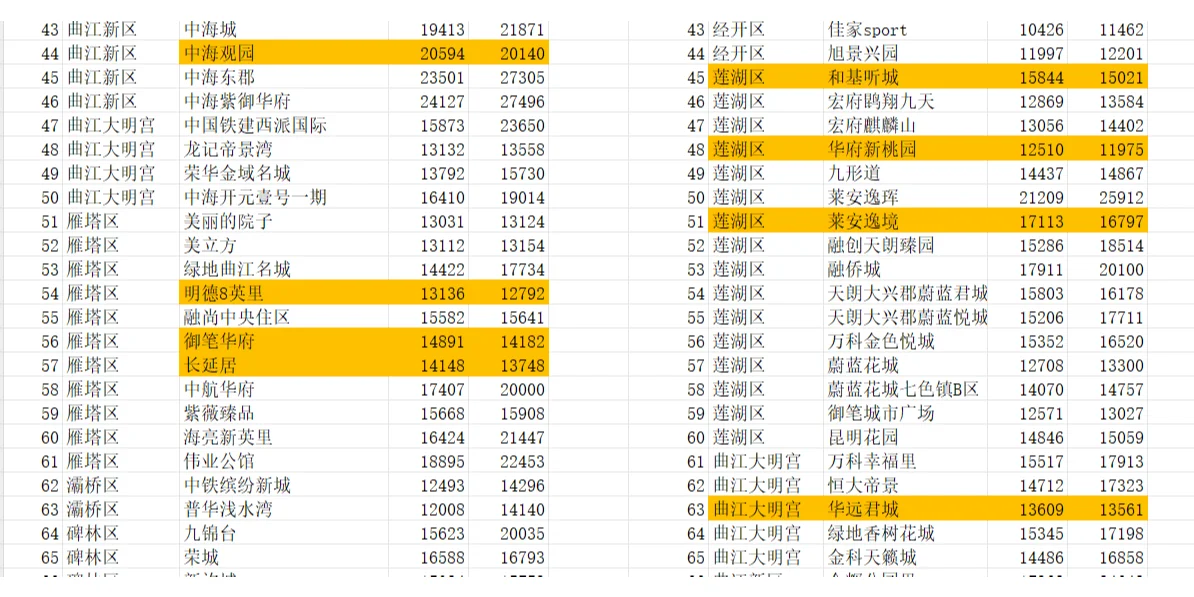Image resolution: width=1194 pixels, height=597 pixels.
Task: Click the cell 佳家sport
Action: coord(905,30)
